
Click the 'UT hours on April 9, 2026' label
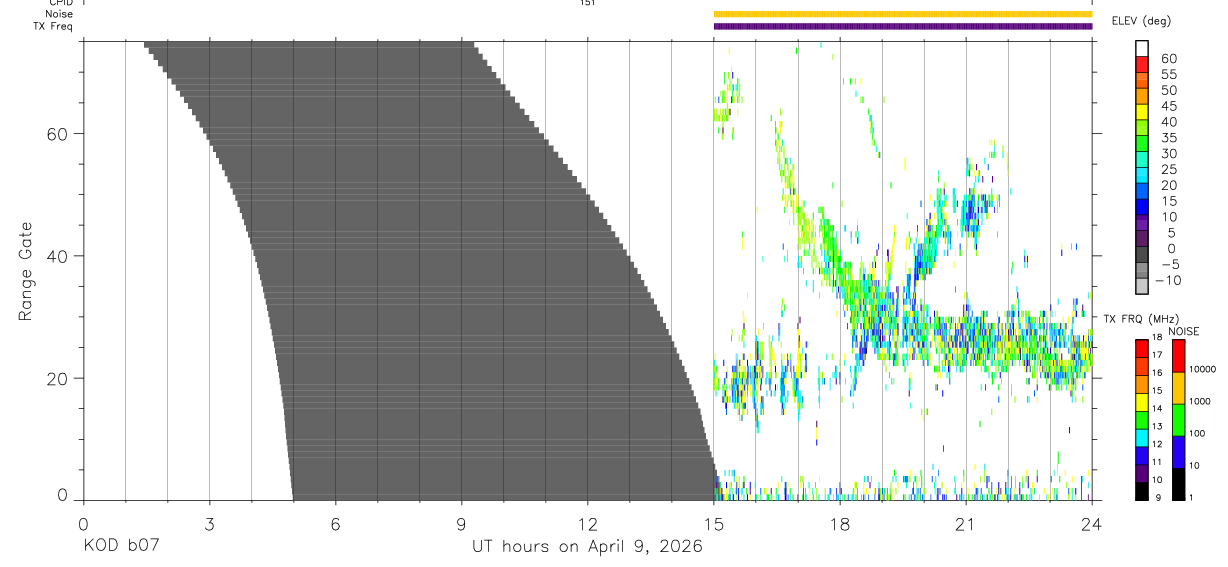click(587, 547)
